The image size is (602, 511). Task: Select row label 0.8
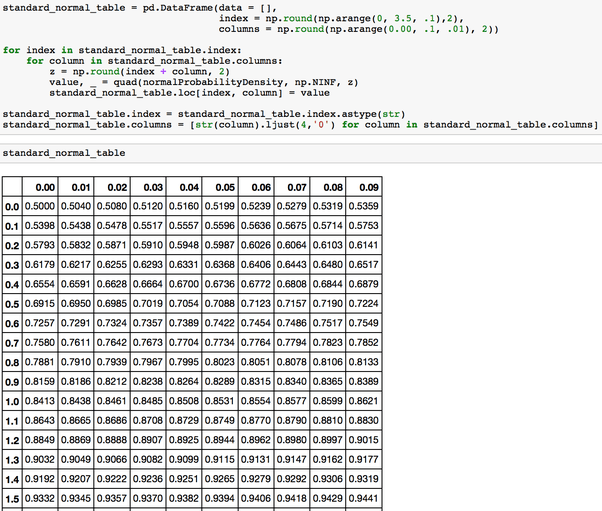[x=12, y=362]
